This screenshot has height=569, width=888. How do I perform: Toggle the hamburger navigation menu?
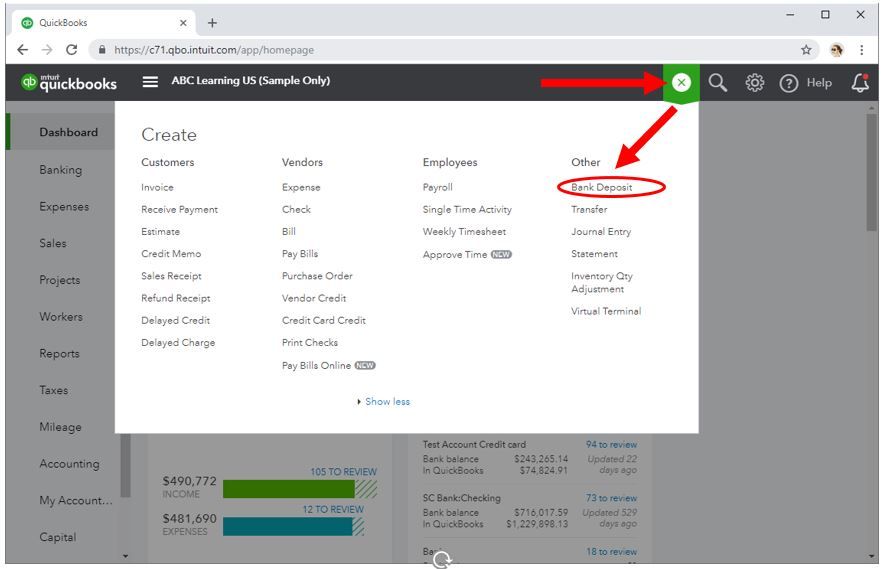coord(150,82)
